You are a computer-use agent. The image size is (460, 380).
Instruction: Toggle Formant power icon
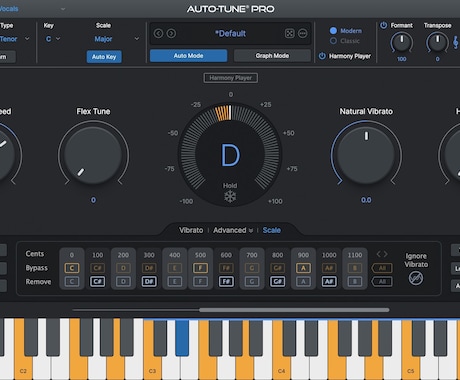click(384, 25)
